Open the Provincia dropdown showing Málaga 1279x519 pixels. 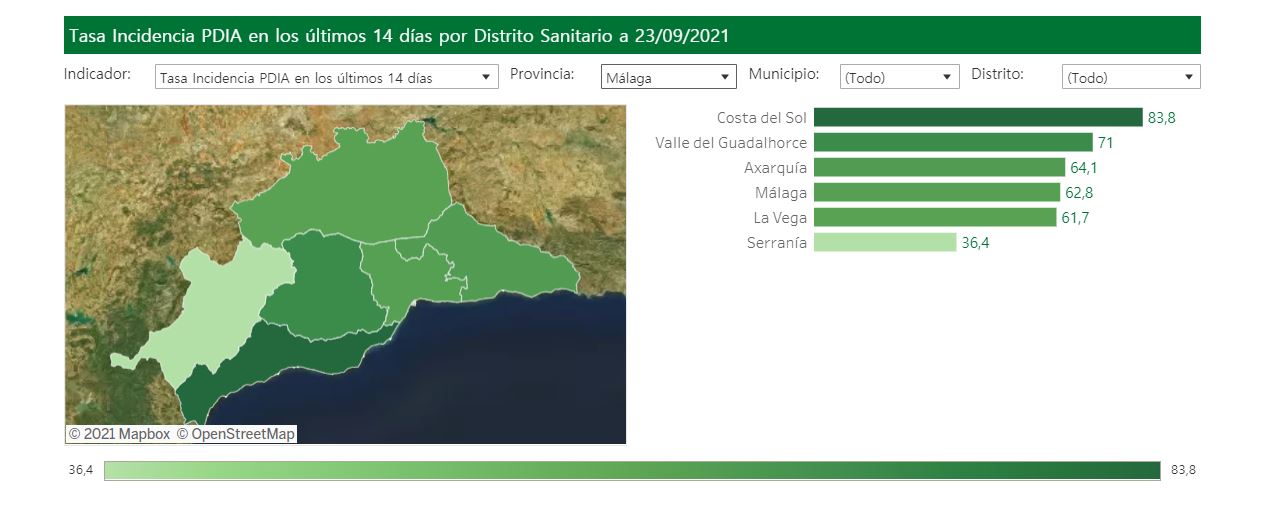click(x=668, y=77)
